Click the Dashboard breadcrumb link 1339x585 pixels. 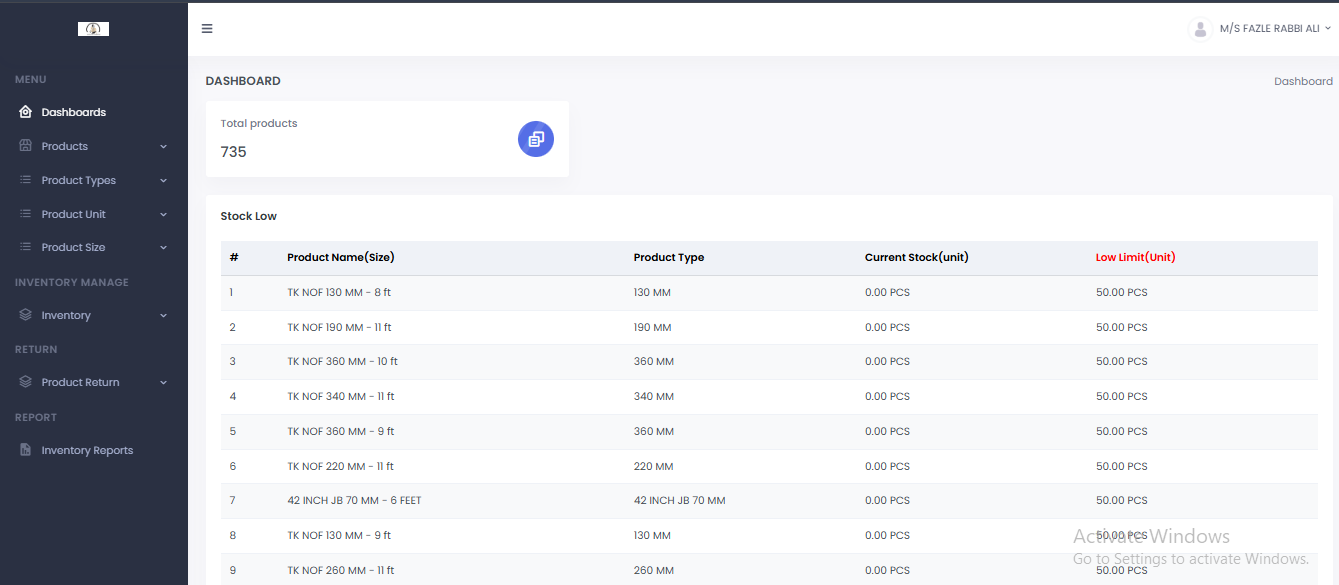pyautogui.click(x=1302, y=81)
